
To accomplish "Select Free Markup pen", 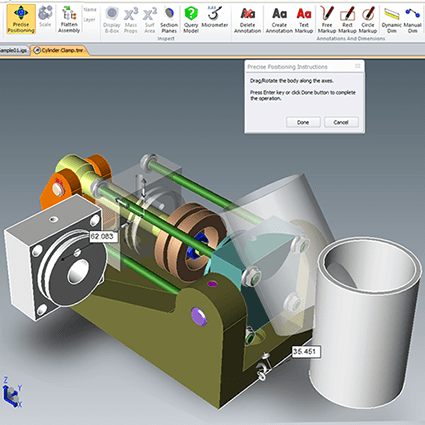I will pyautogui.click(x=327, y=20).
